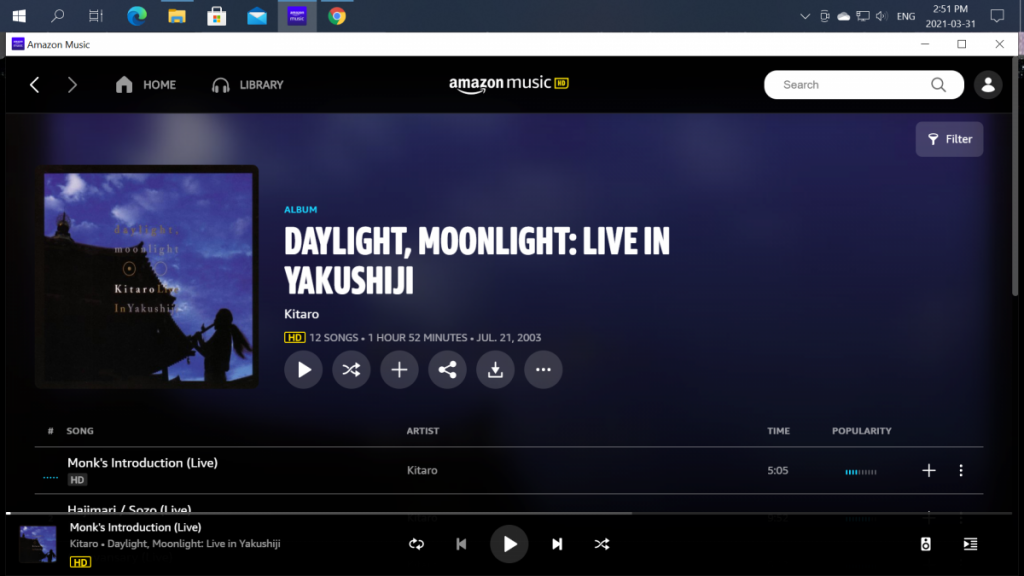
Task: Open File Explorer from the taskbar
Action: (176, 16)
